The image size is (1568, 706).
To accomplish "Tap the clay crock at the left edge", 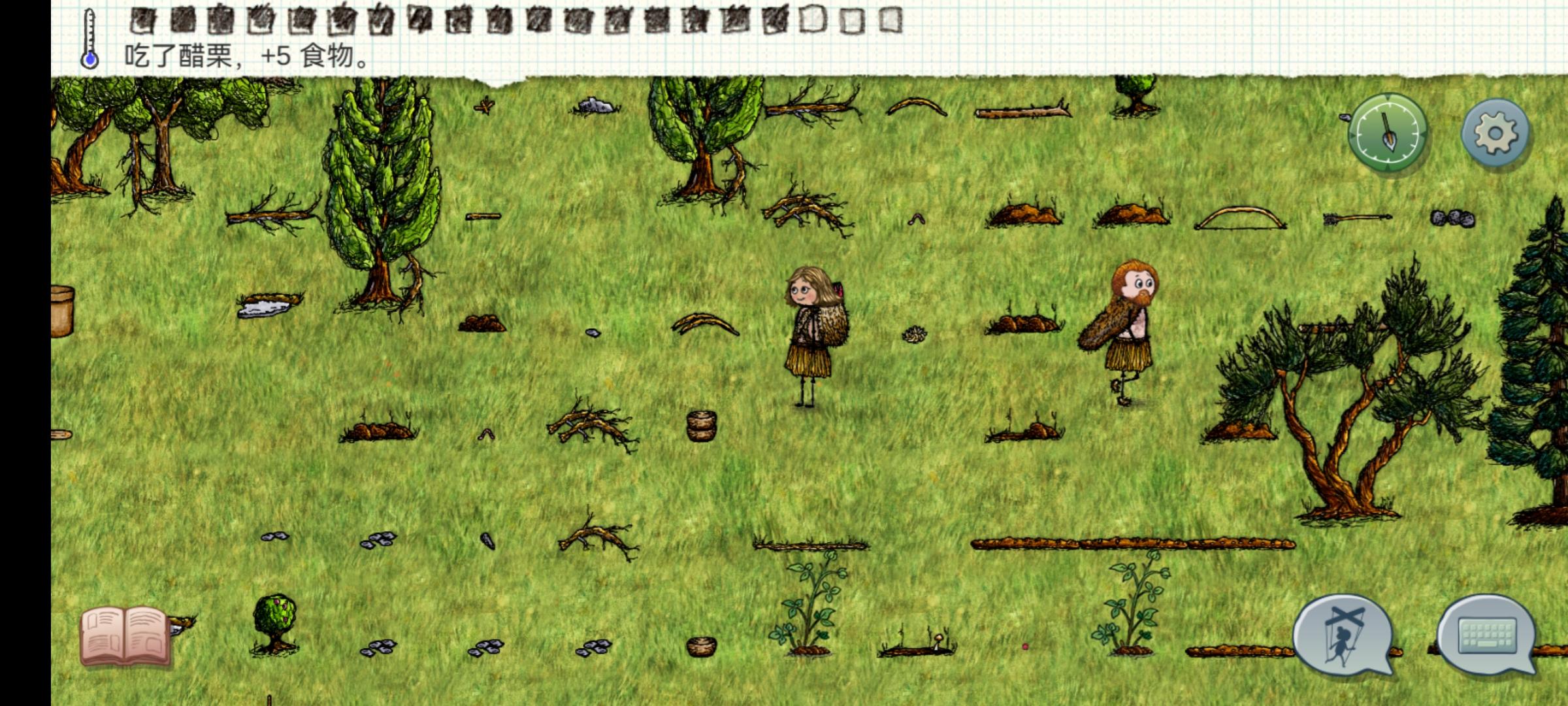I will 62,311.
